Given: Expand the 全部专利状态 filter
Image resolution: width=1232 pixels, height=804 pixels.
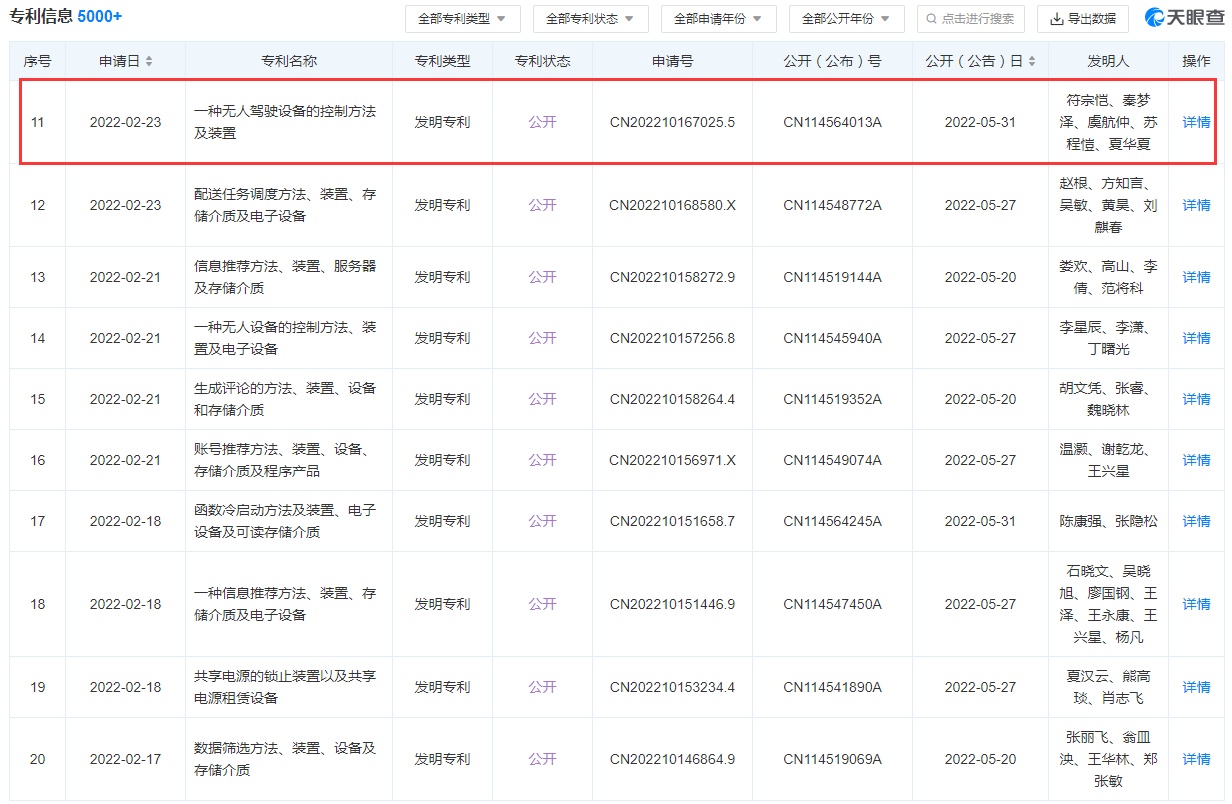Looking at the screenshot, I should pos(590,19).
